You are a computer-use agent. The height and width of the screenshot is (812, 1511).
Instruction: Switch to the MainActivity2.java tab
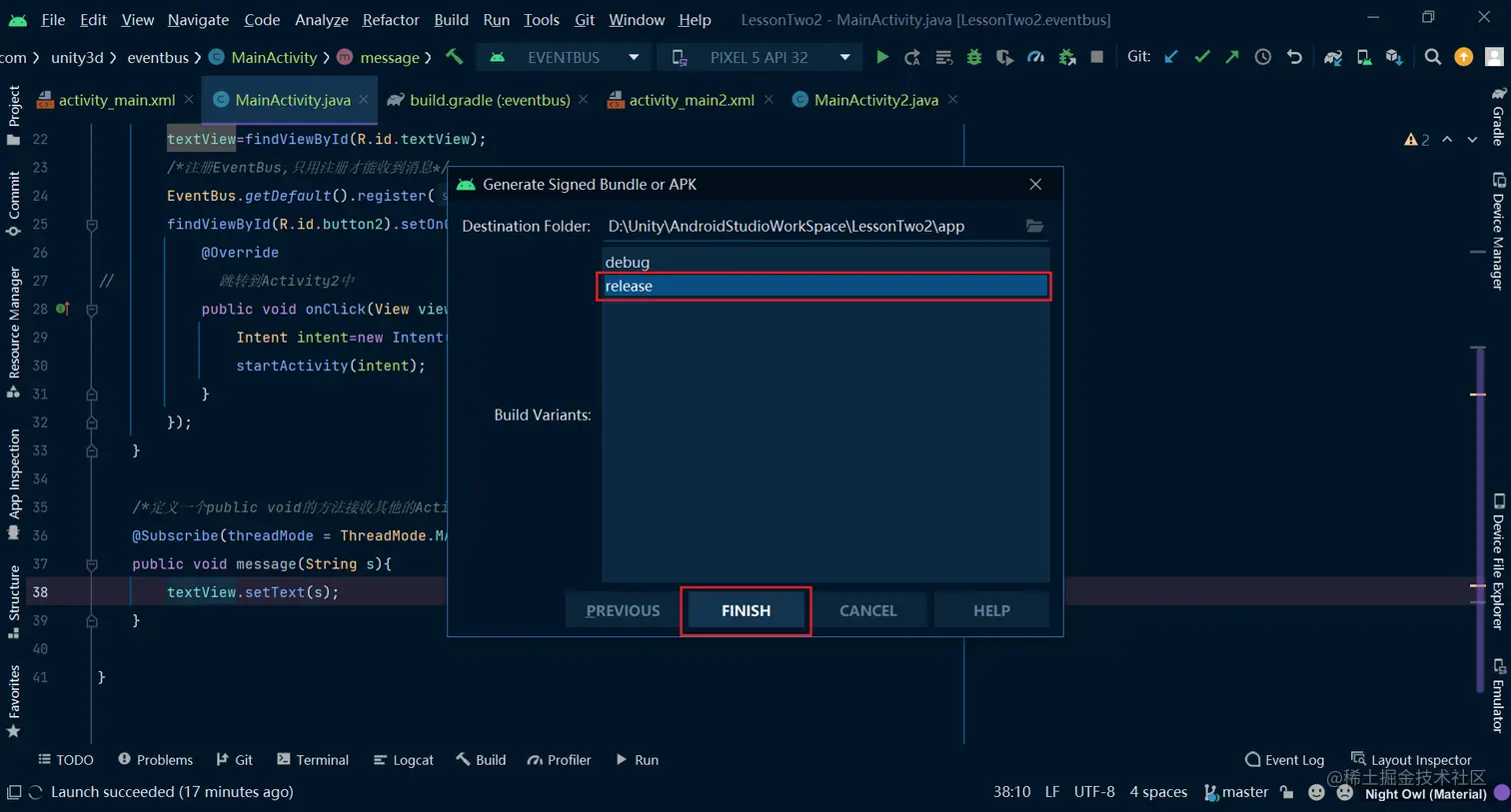click(875, 100)
